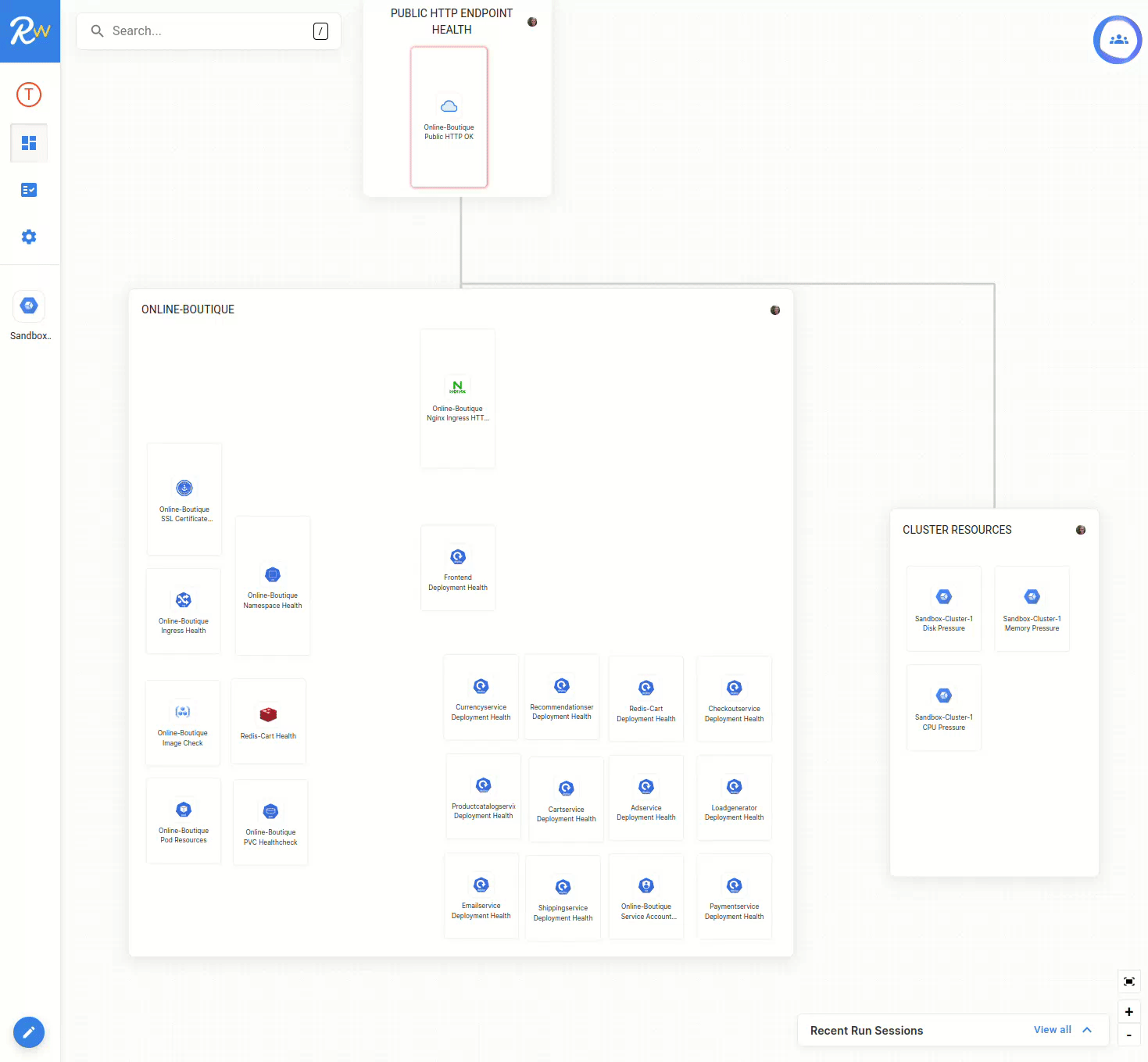Viewport: 1148px width, 1062px height.
Task: Click the blue pencil edit button
Action: (29, 1032)
